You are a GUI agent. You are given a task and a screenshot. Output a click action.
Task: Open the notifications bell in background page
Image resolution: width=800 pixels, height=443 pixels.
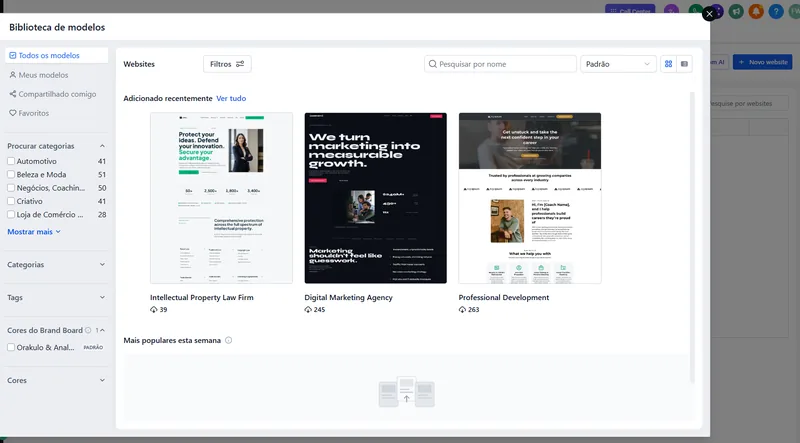point(756,11)
